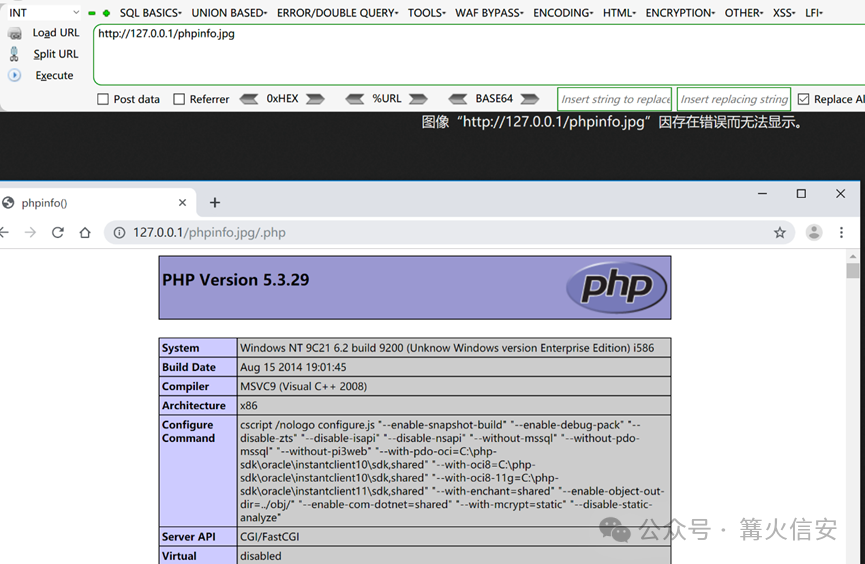The image size is (865, 564).
Task: Open the XSS menu
Action: 784,13
